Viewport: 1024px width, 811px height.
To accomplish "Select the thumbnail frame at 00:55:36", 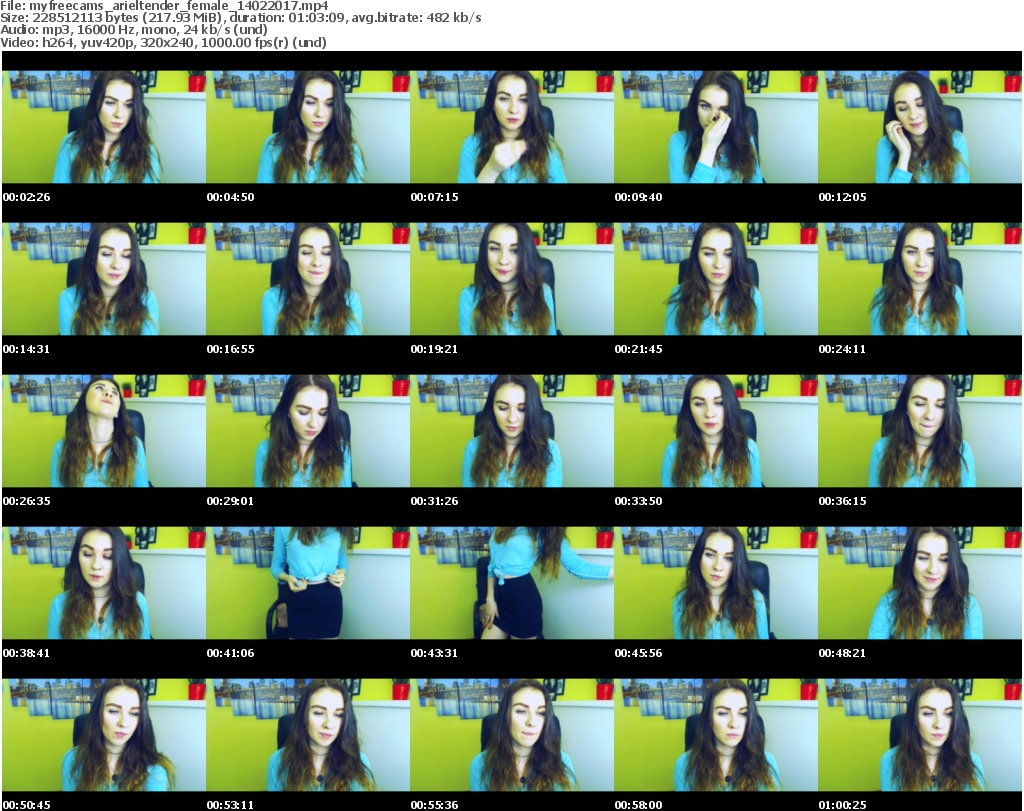I will [x=512, y=735].
